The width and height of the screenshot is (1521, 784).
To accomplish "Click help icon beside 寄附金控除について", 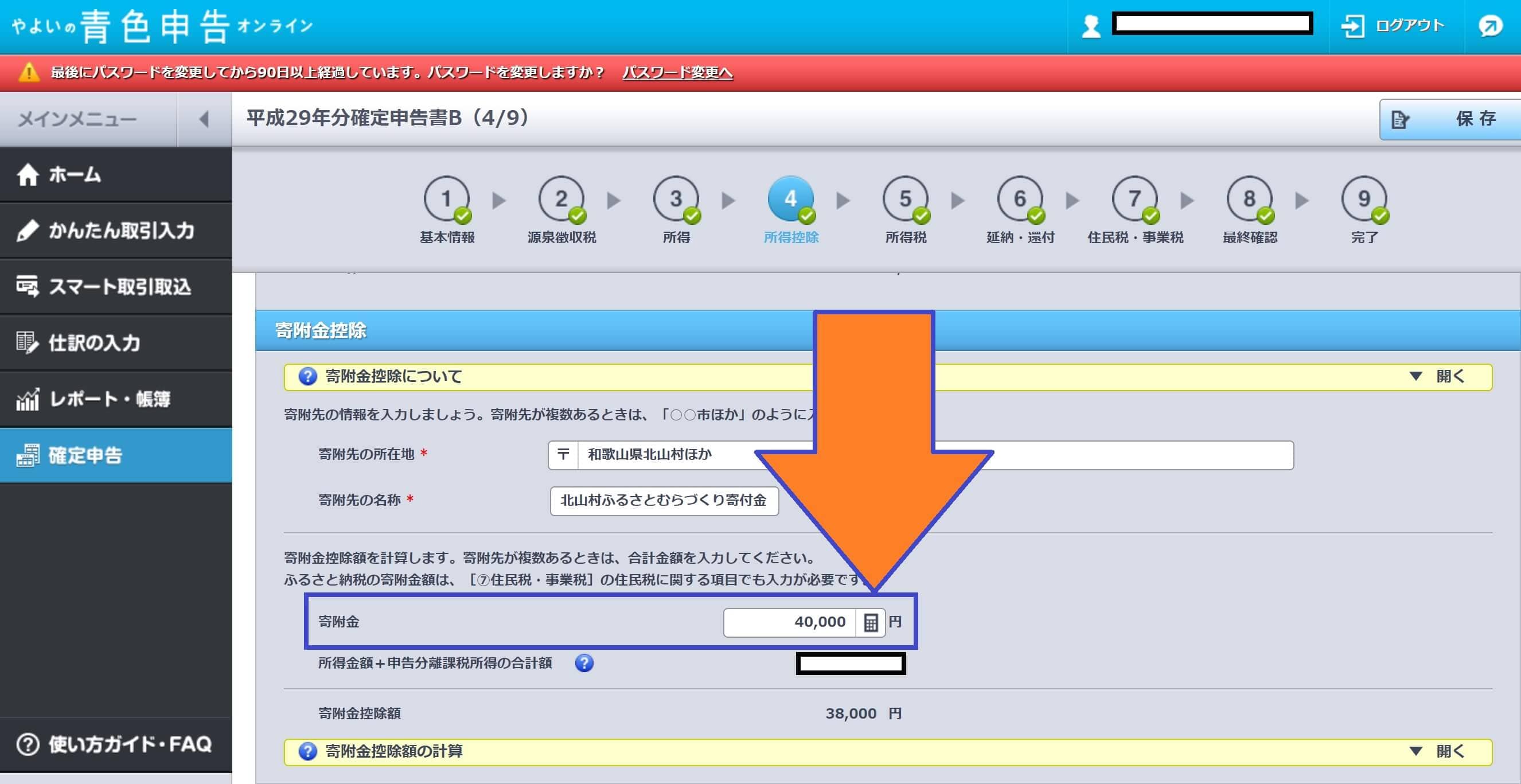I will (x=307, y=377).
